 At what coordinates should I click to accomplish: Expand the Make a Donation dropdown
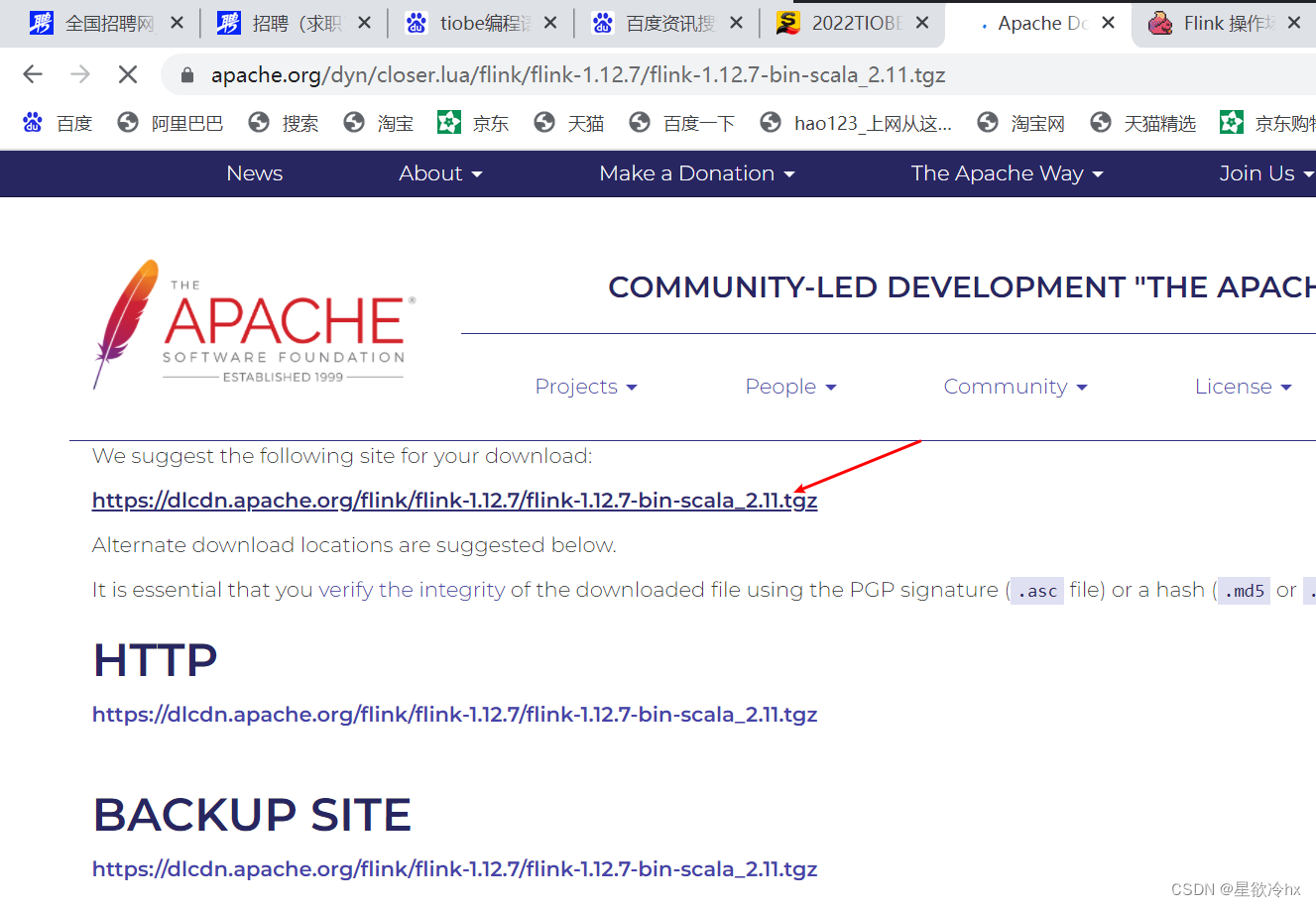click(697, 173)
